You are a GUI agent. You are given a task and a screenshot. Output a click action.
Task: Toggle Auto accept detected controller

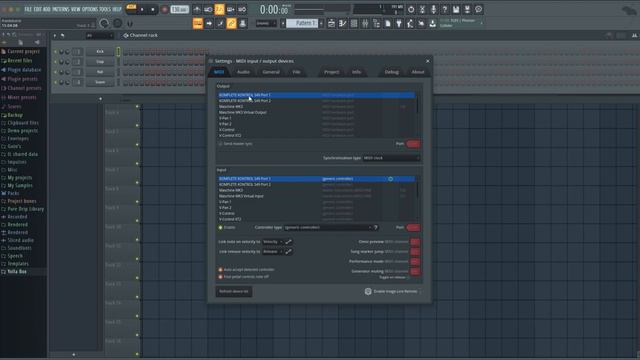click(x=220, y=270)
